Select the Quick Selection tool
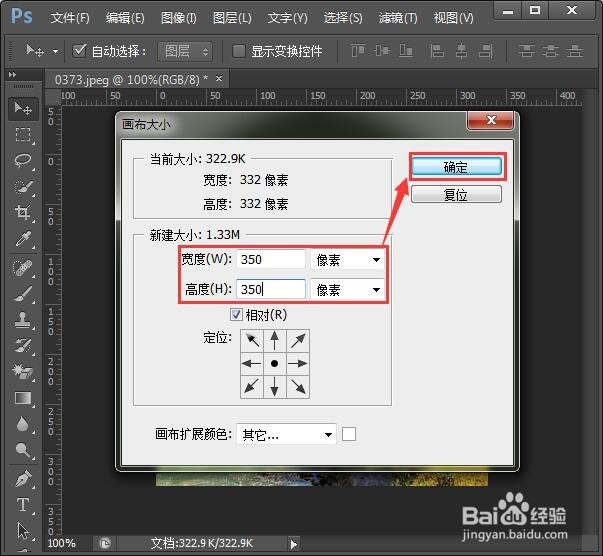The height and width of the screenshot is (556, 603). pos(23,186)
